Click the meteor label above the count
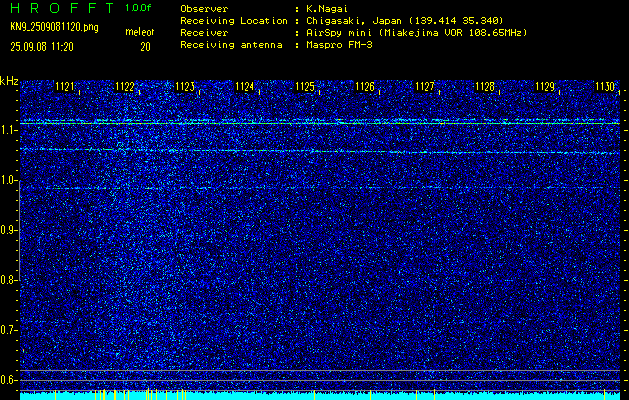 click(140, 32)
